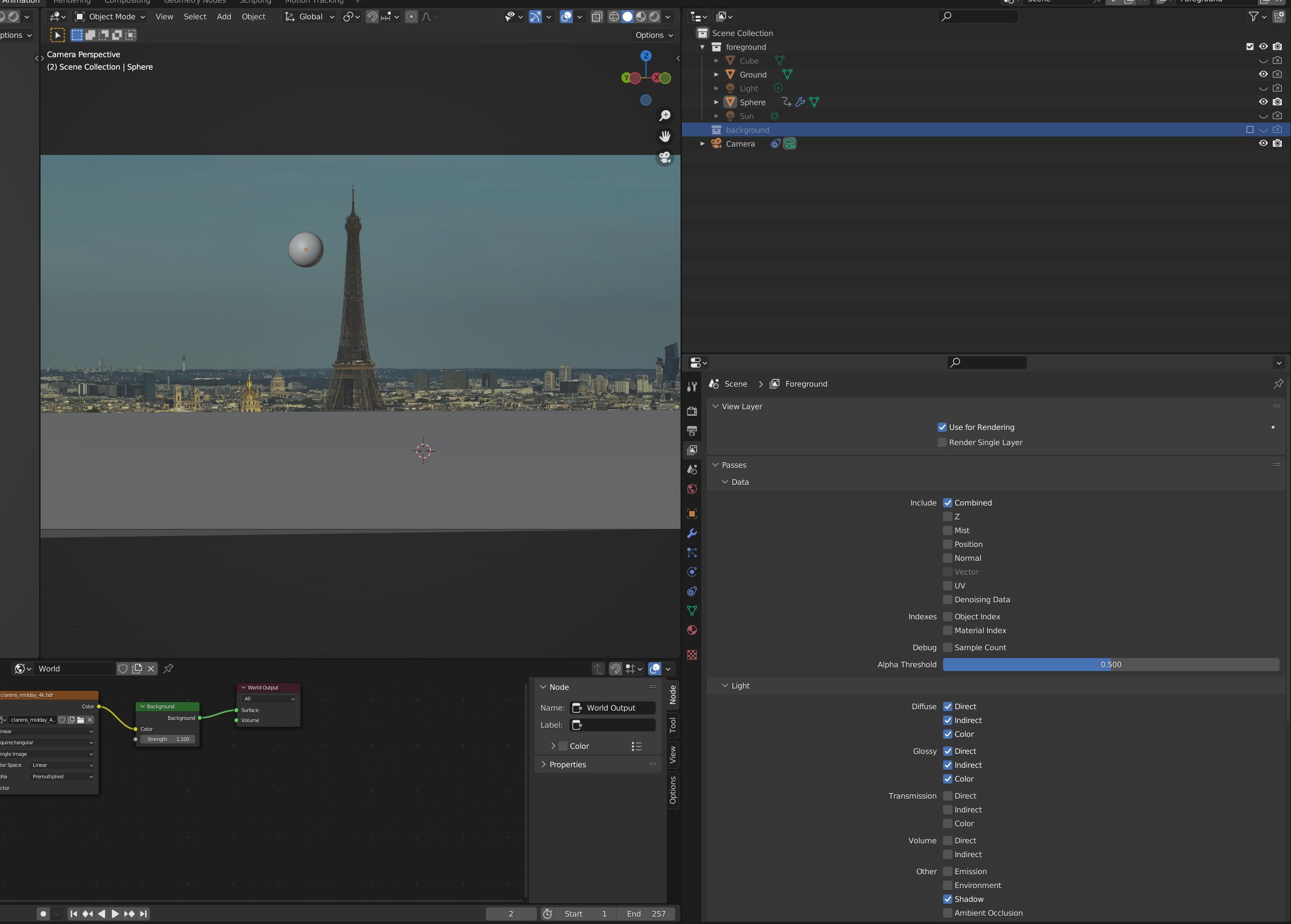The image size is (1291, 924).
Task: Pin the properties editor context
Action: (1278, 384)
